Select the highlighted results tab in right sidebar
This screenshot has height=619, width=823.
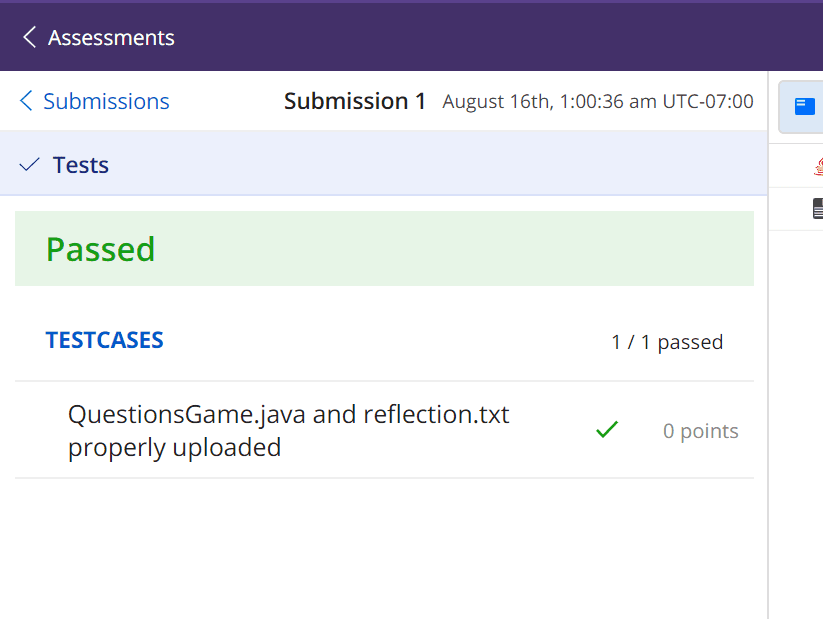click(801, 107)
